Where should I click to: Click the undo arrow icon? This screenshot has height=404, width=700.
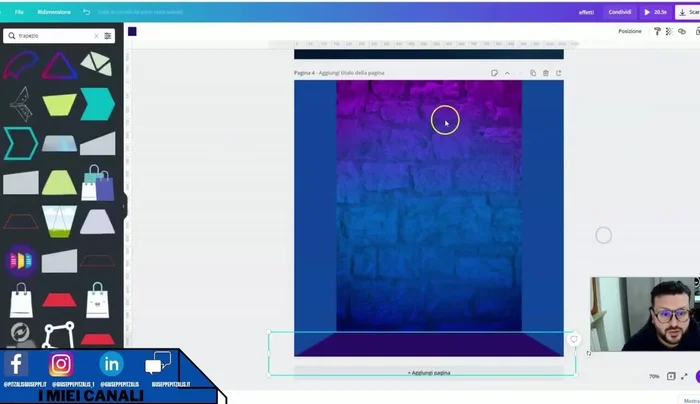(x=86, y=12)
